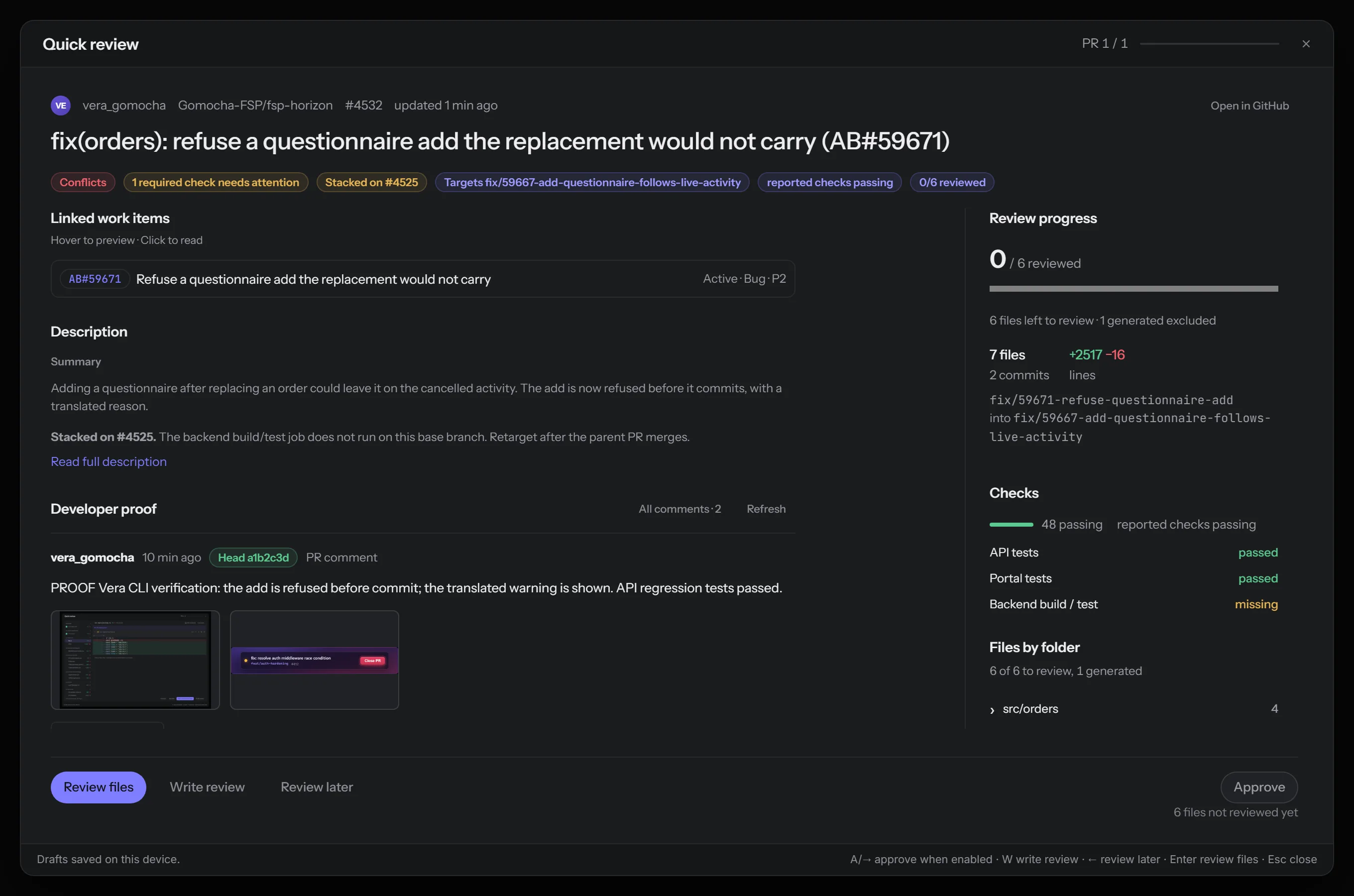Click the Approve button
Image resolution: width=1354 pixels, height=896 pixels.
[1258, 787]
